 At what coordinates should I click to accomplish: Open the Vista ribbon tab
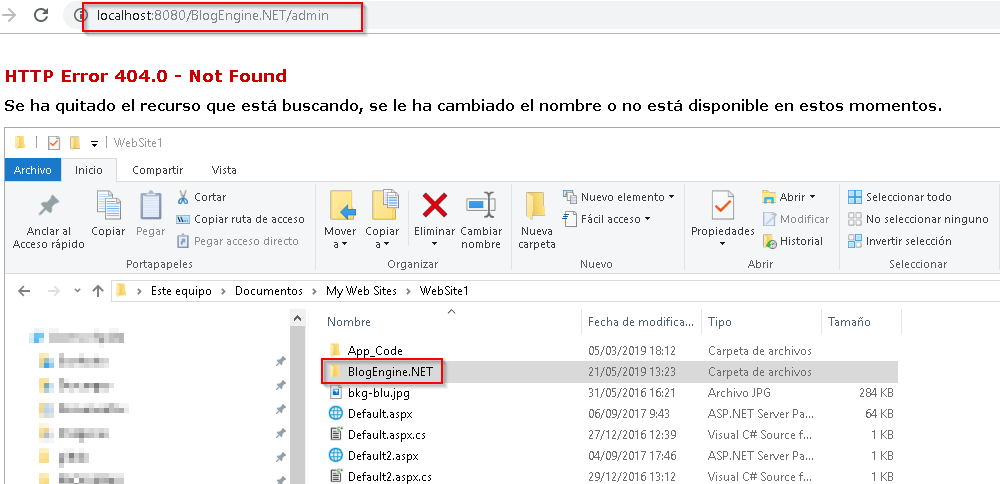(224, 170)
